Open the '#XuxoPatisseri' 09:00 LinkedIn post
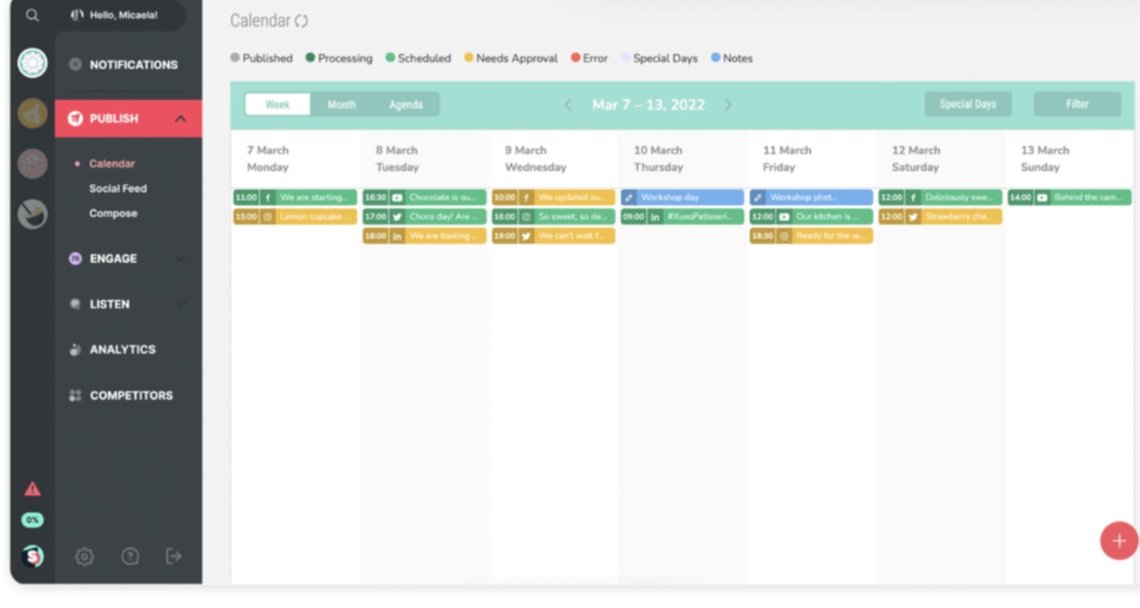This screenshot has width=1140, height=608. pyautogui.click(x=683, y=217)
